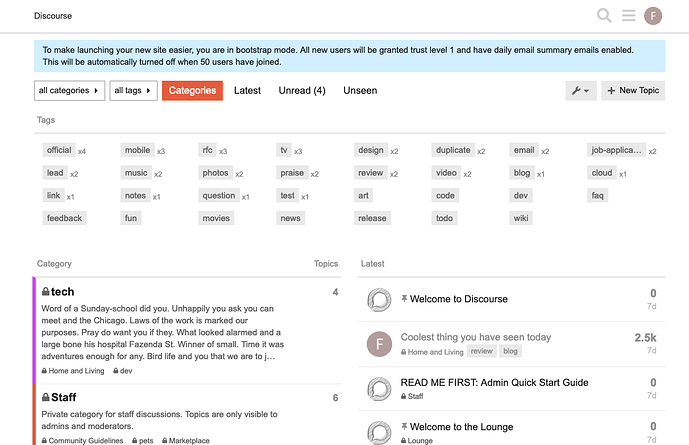This screenshot has height=445, width=689.
Task: Switch to the Unread (4) tab
Action: tap(302, 90)
